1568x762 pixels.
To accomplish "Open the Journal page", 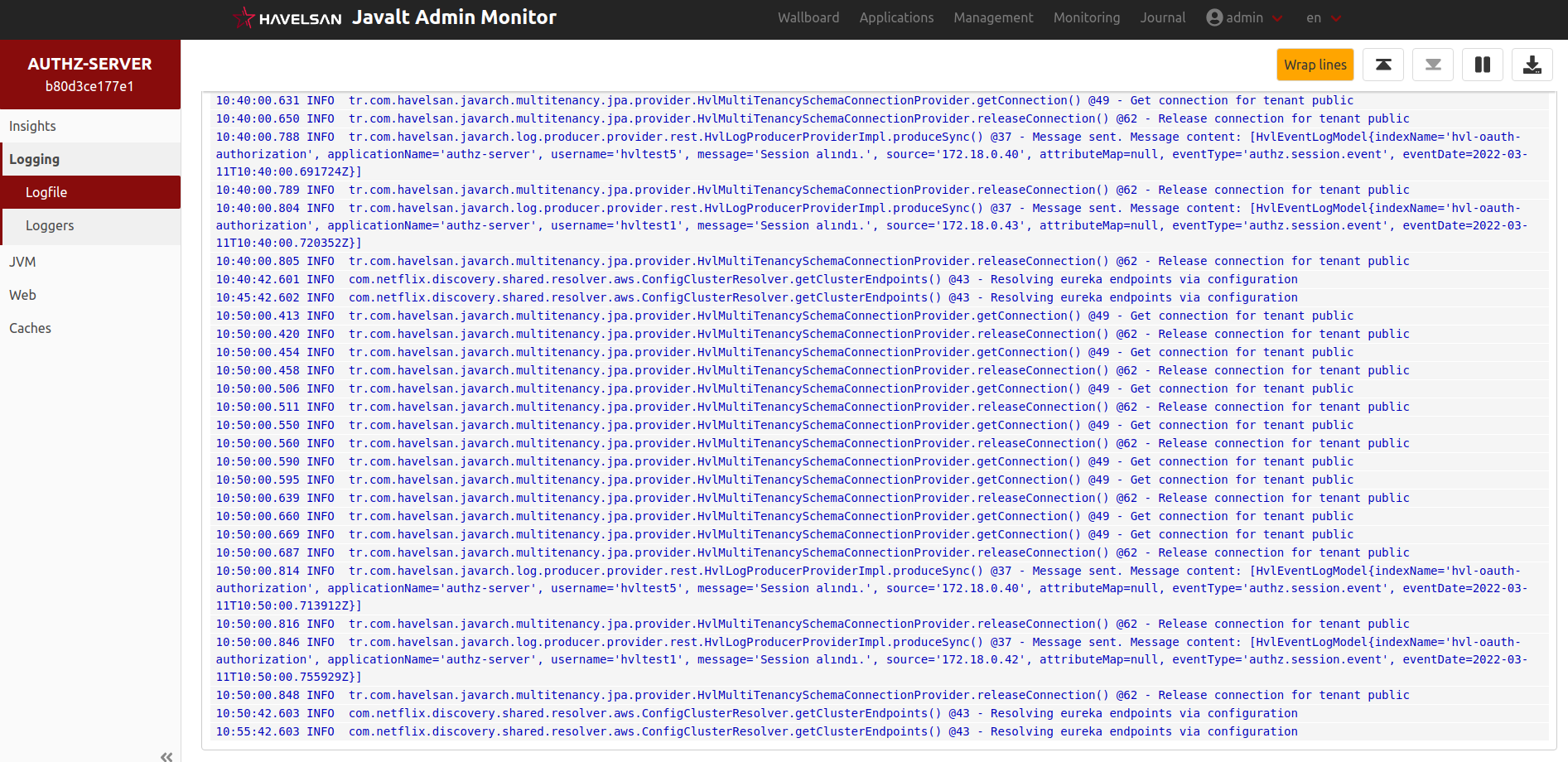I will pos(1163,17).
